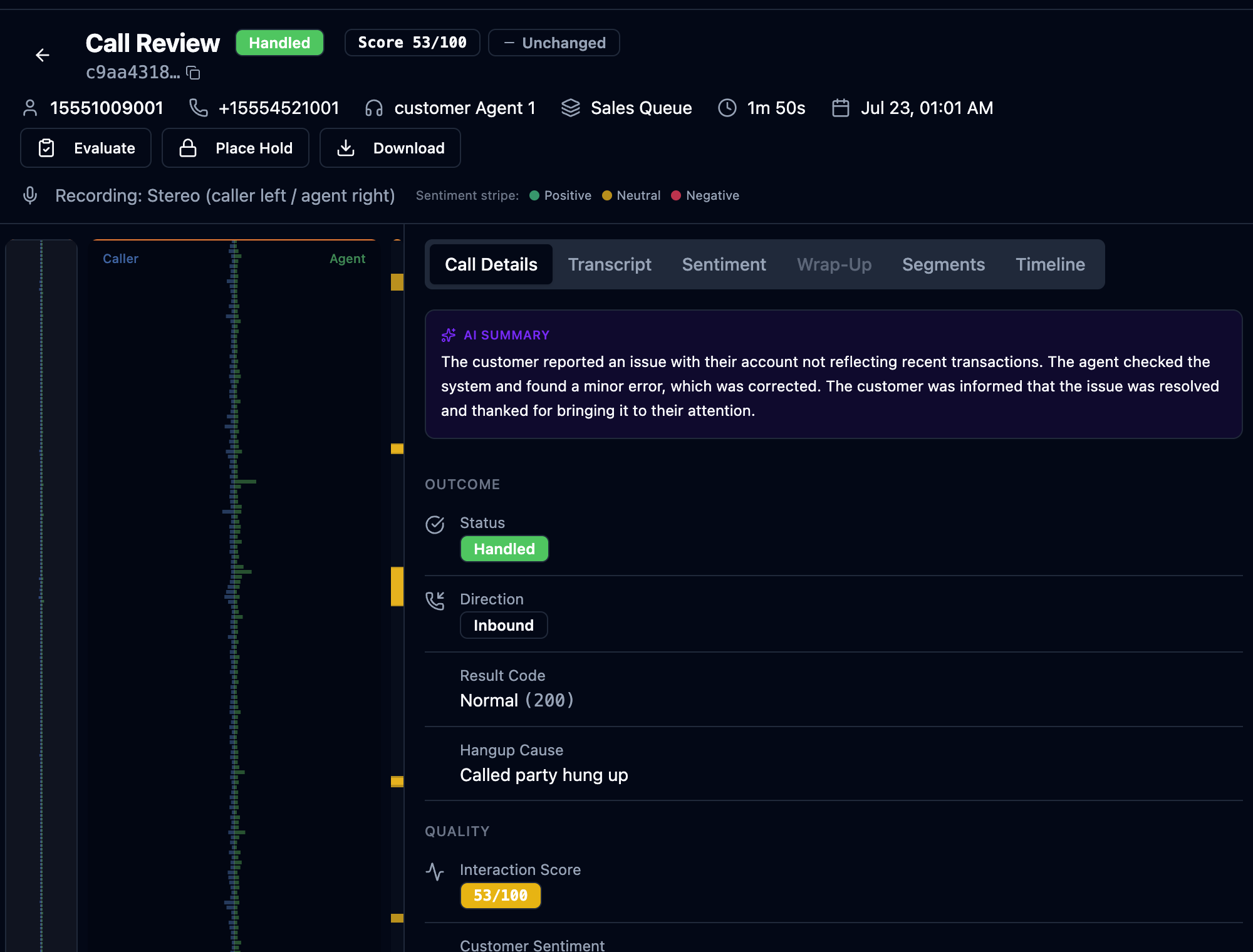Viewport: 1253px width, 952px height.
Task: Click the Agent channel label
Action: (x=348, y=259)
